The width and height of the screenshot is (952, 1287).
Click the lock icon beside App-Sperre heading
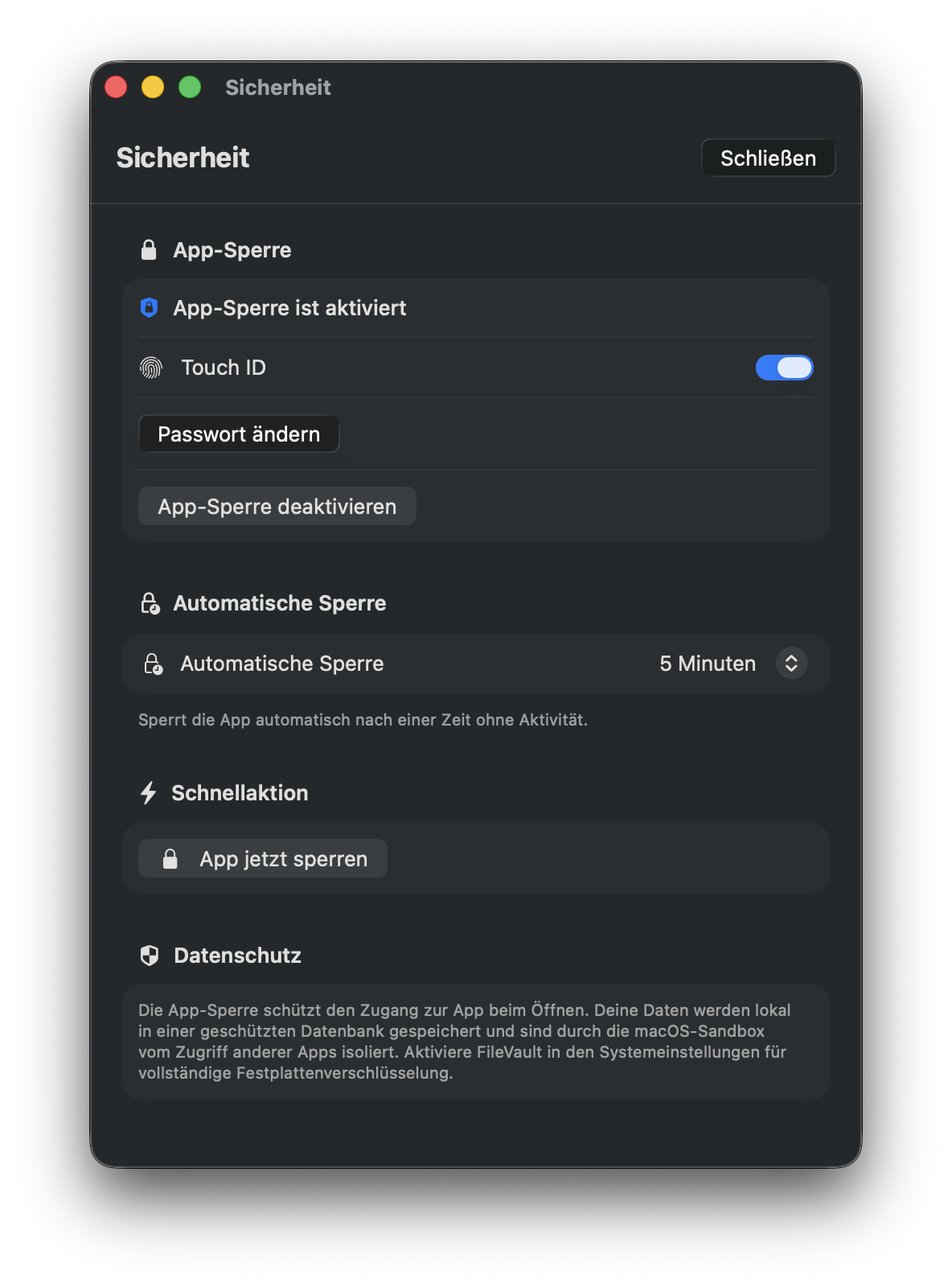point(149,249)
